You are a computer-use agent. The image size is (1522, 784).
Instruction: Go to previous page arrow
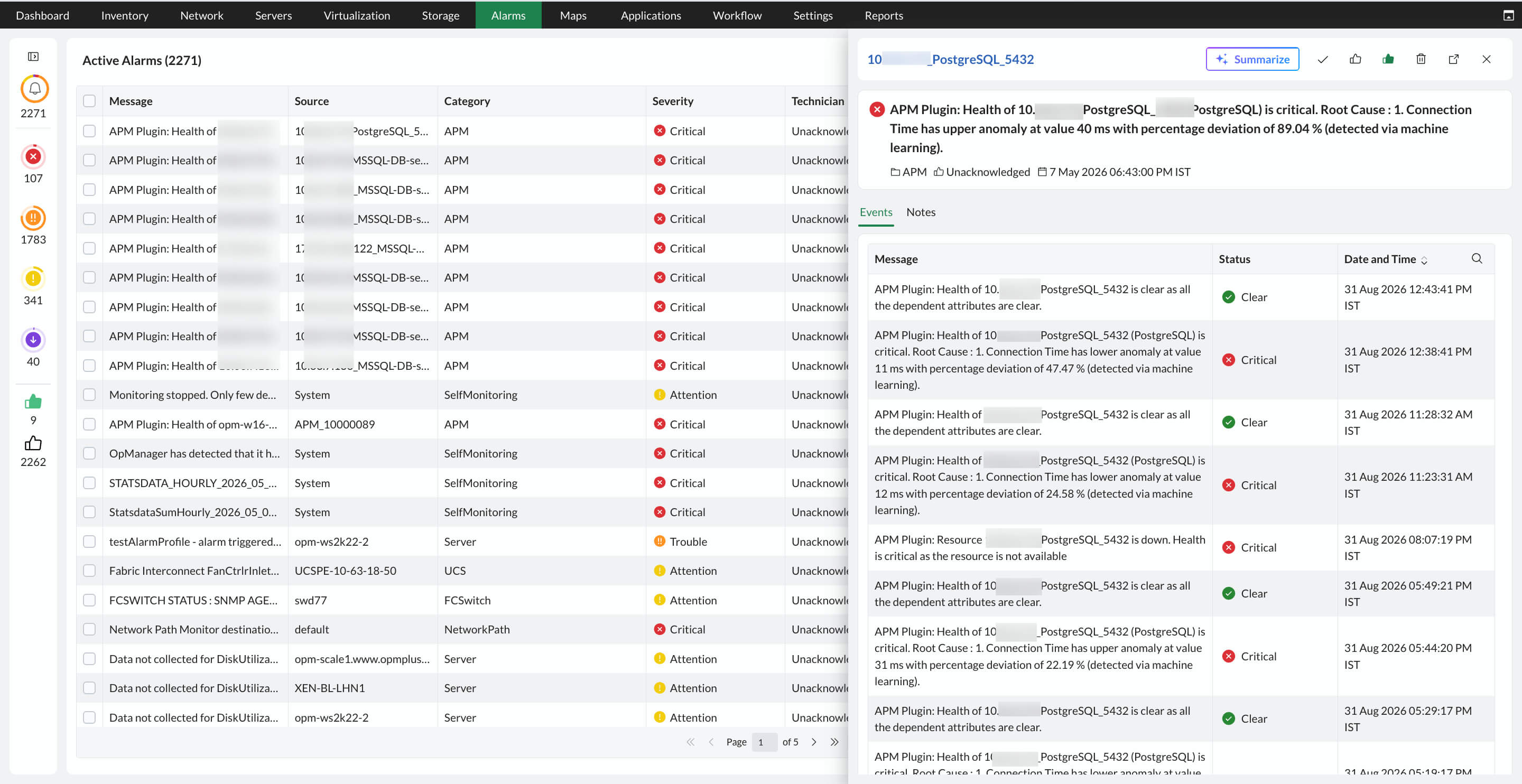pyautogui.click(x=711, y=742)
